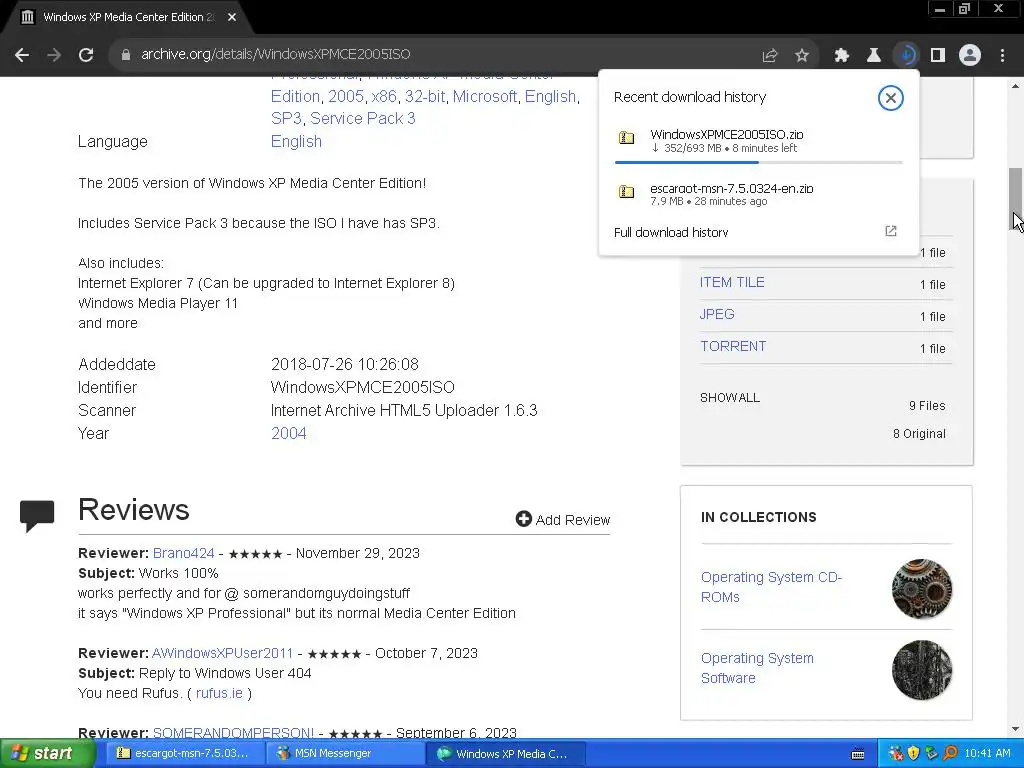Click the zip icon of WindowsXPMCE2005ISO download
Image resolution: width=1024 pixels, height=768 pixels.
pyautogui.click(x=626, y=138)
